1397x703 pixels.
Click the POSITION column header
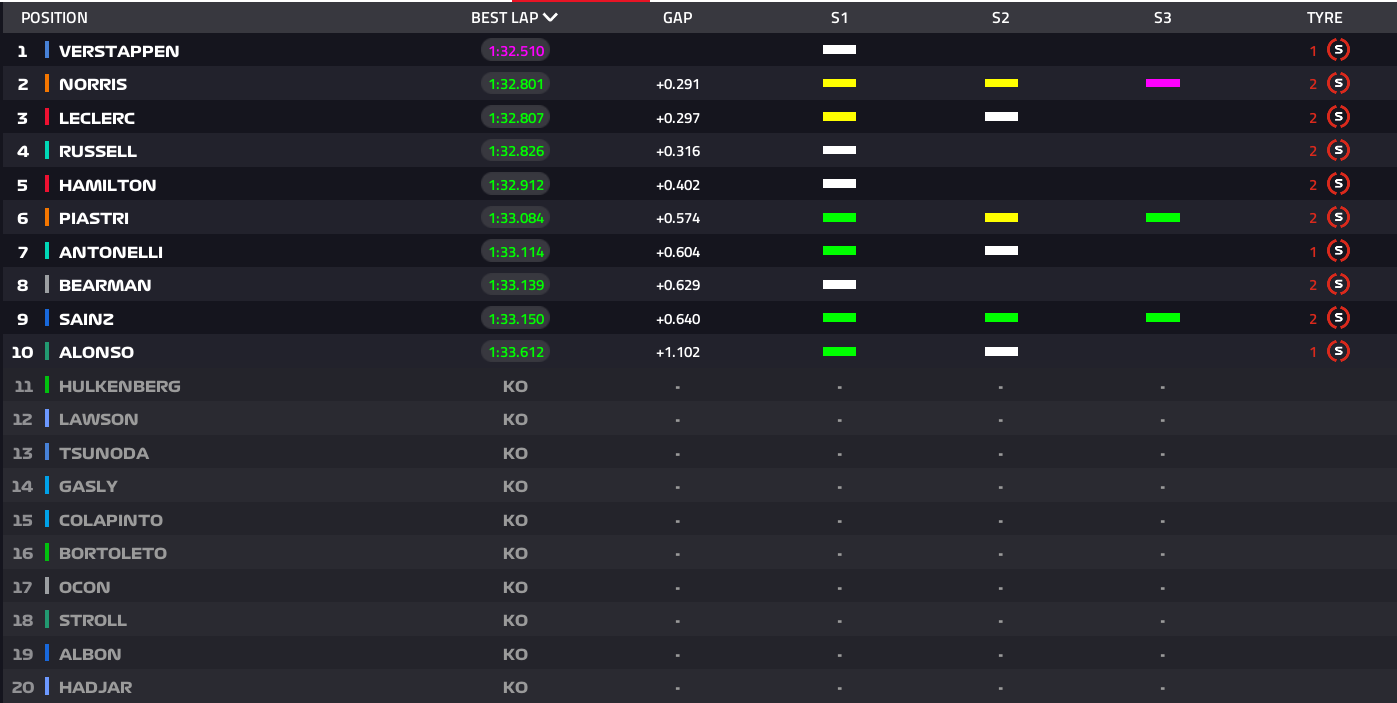54,18
